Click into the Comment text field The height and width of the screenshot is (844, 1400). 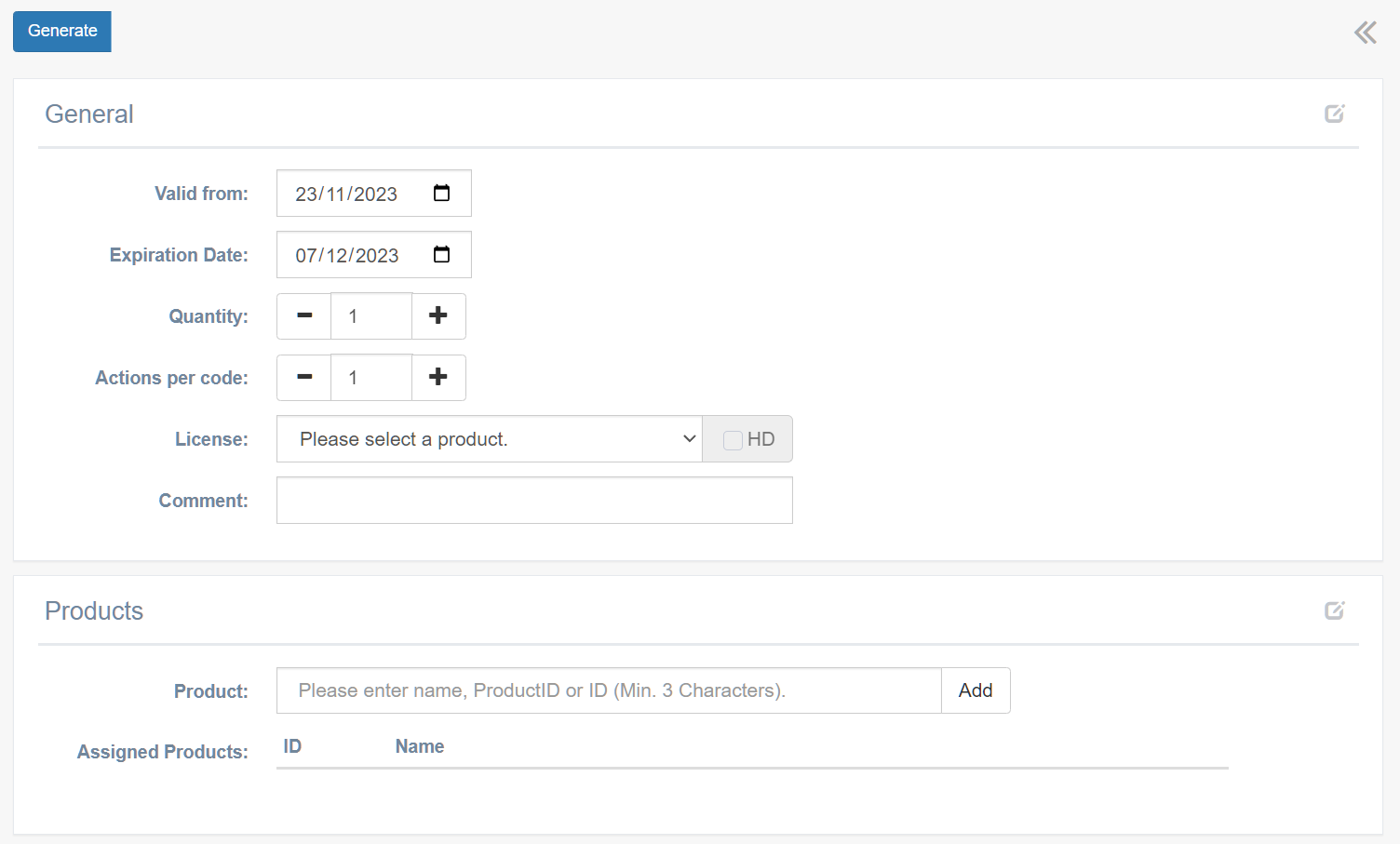(534, 501)
